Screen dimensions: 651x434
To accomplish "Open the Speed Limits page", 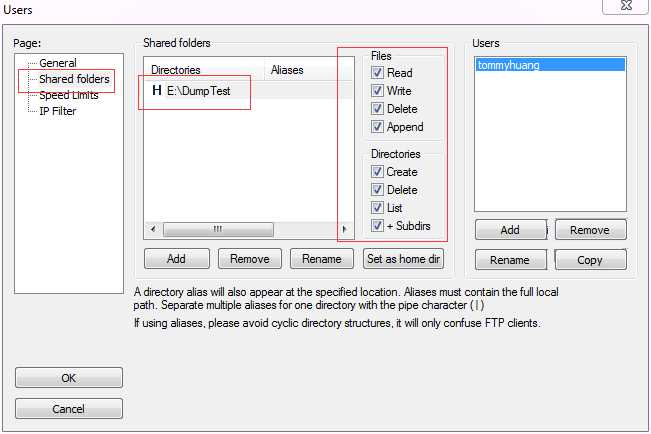I will 69,95.
